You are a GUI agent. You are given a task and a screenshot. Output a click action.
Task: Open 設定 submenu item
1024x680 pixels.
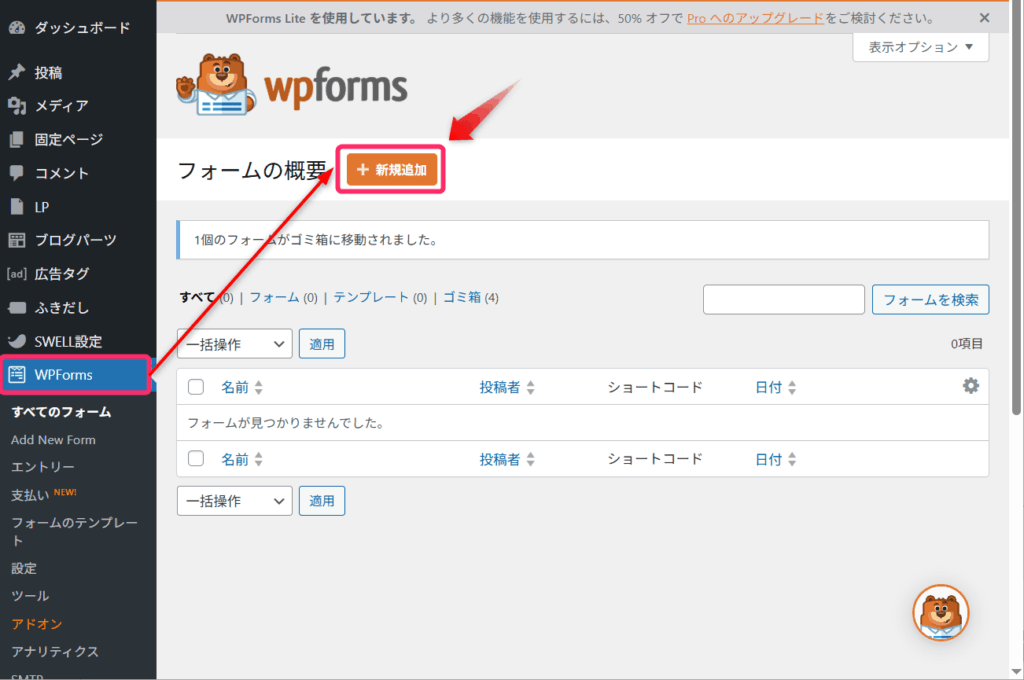click(x=24, y=568)
